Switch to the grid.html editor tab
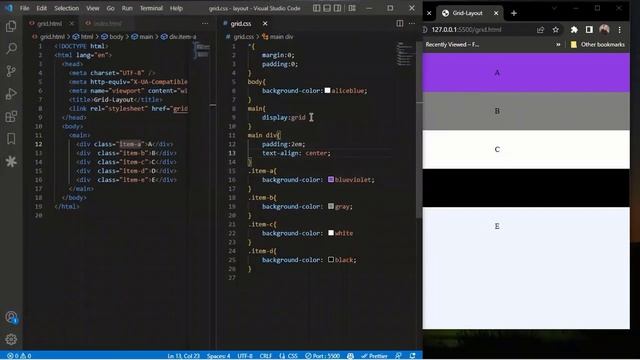The image size is (640, 360). click(x=49, y=24)
